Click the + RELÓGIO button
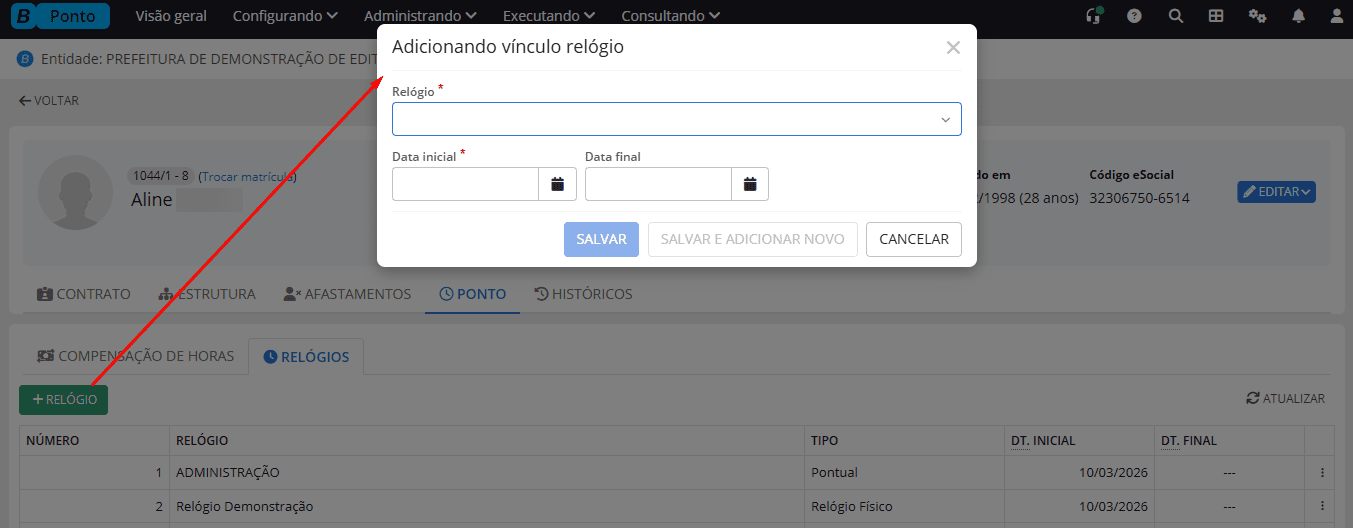Screen dimensions: 1353x528 (64, 399)
